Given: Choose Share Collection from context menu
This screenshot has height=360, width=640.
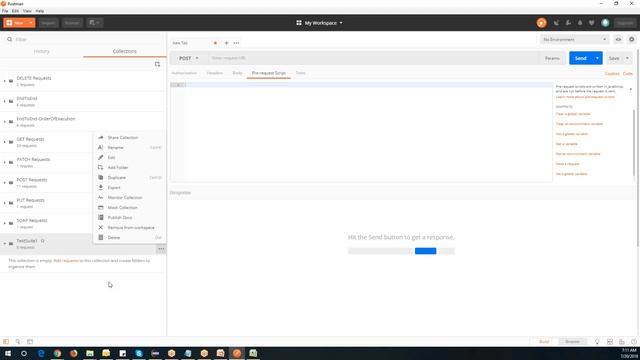Looking at the screenshot, I should [130, 138].
